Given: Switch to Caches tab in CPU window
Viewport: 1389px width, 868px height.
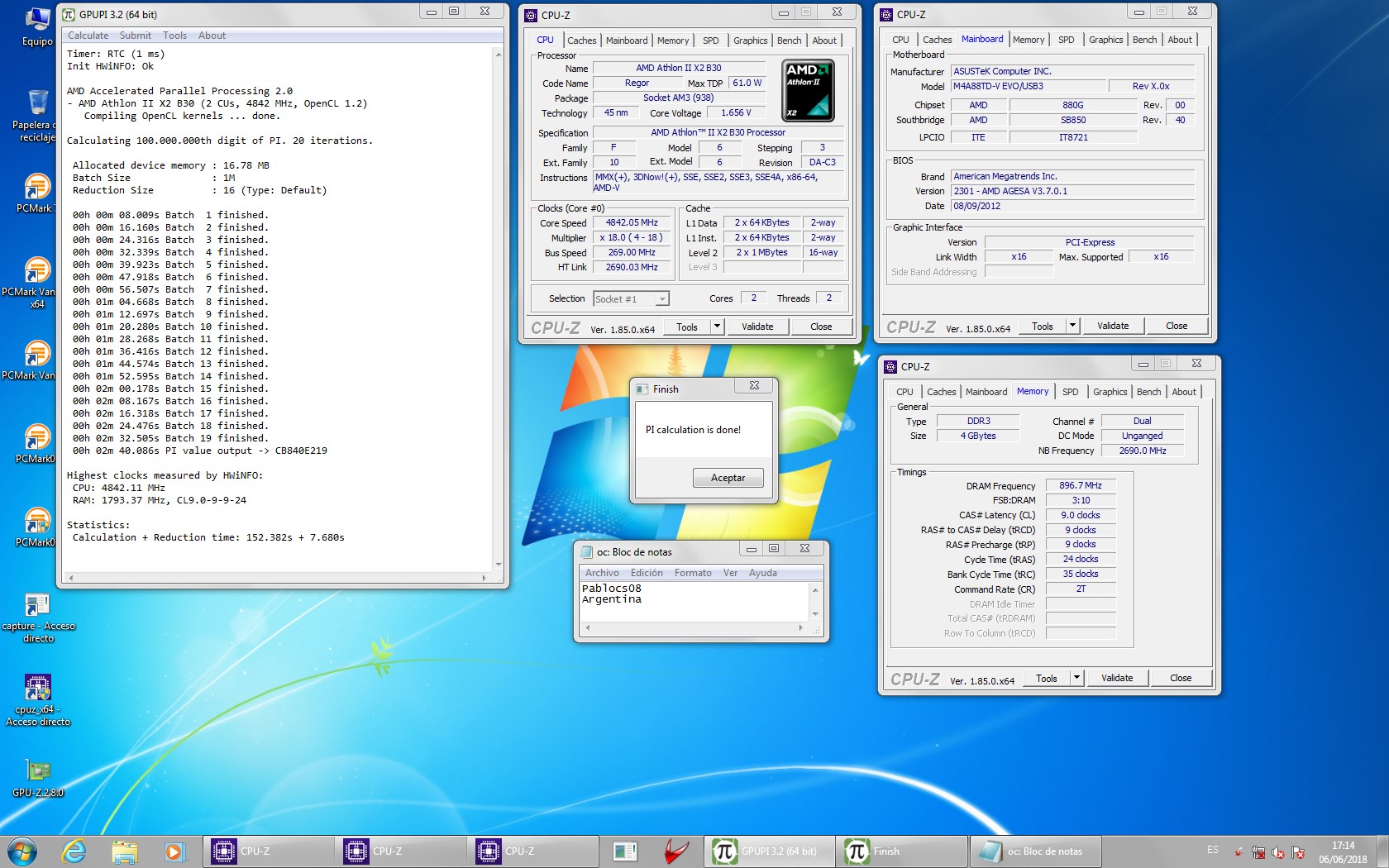Looking at the screenshot, I should 581,41.
